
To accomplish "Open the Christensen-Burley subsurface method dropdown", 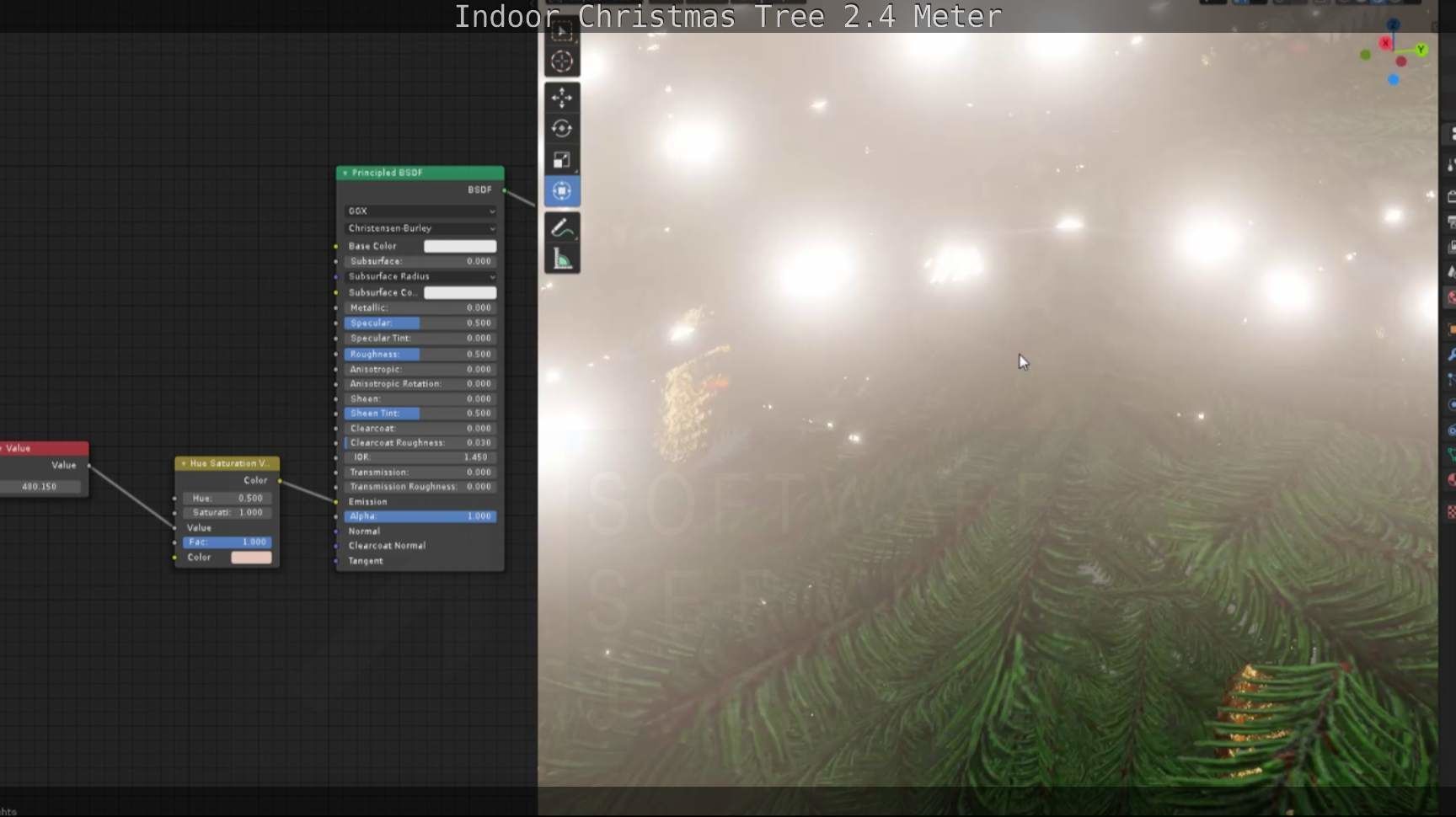I will tap(420, 228).
